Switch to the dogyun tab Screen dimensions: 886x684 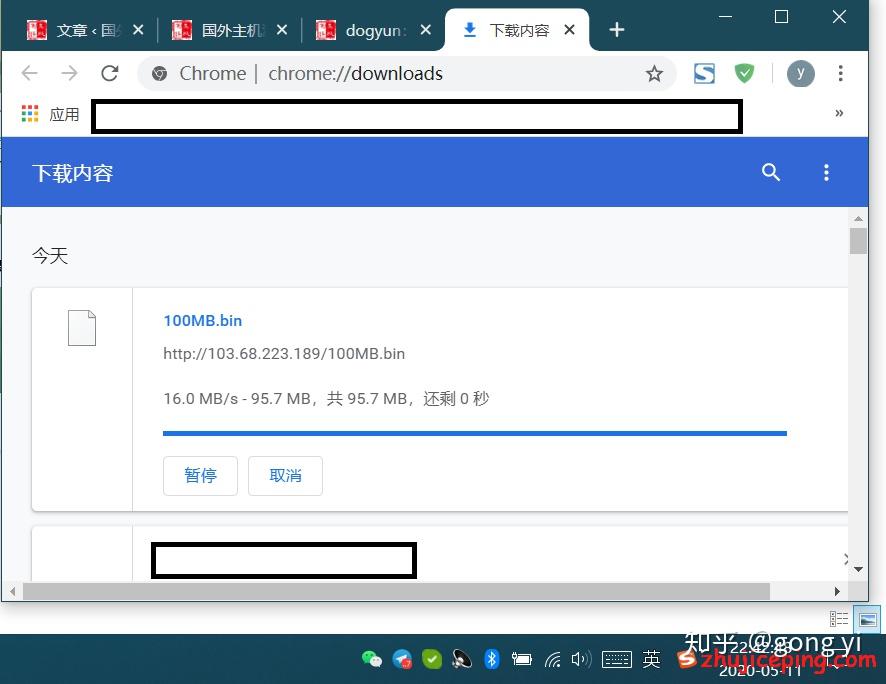coord(371,30)
